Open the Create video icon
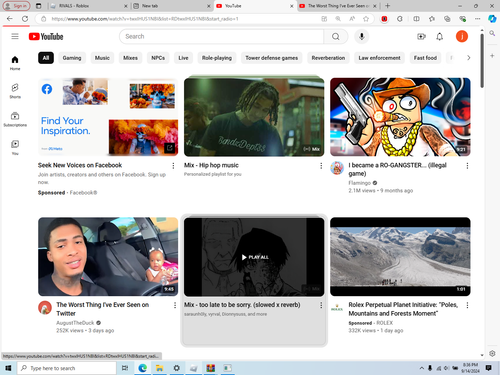Image resolution: width=500 pixels, height=375 pixels. (421, 36)
